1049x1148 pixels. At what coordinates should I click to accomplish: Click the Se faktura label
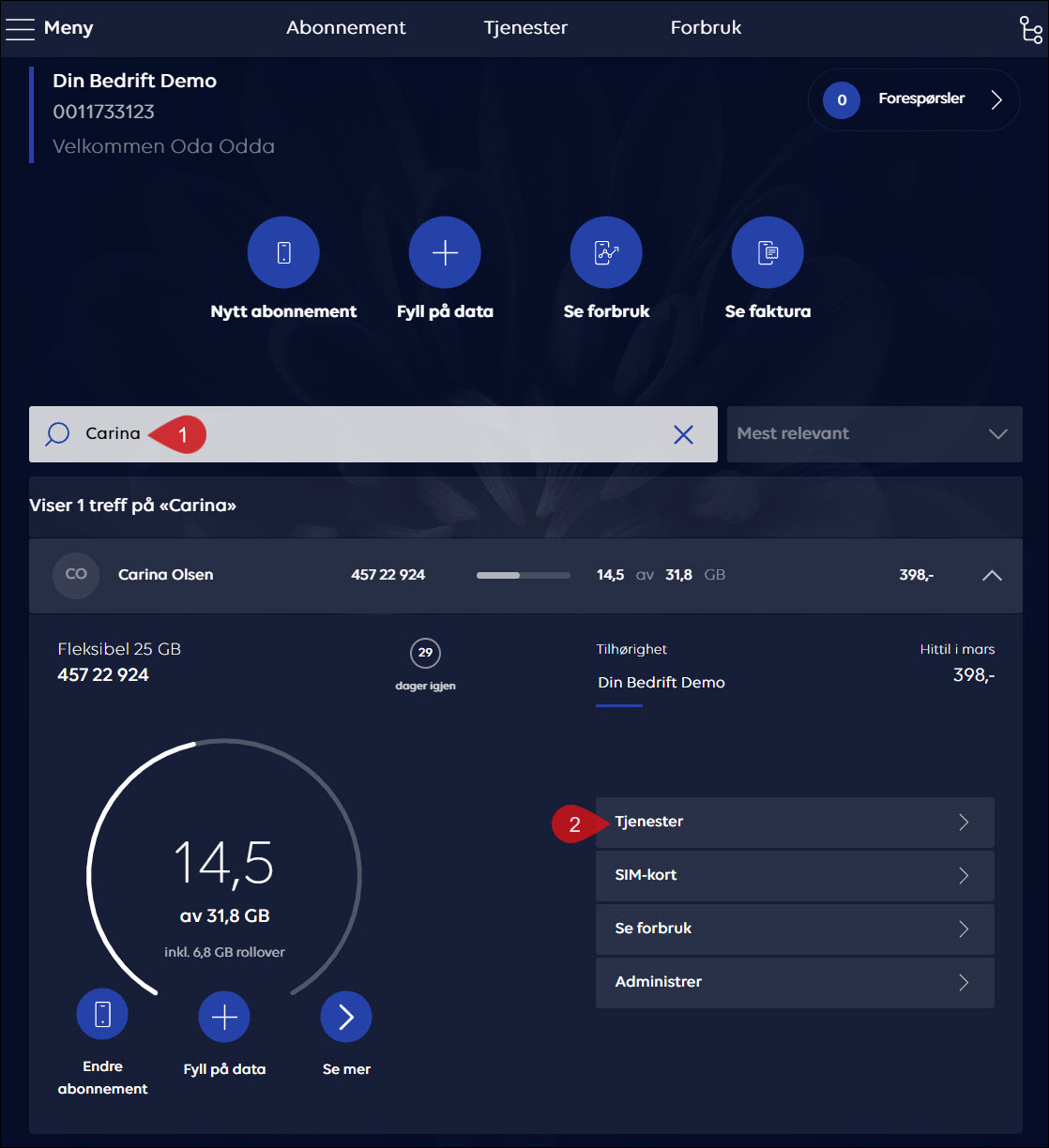768,311
